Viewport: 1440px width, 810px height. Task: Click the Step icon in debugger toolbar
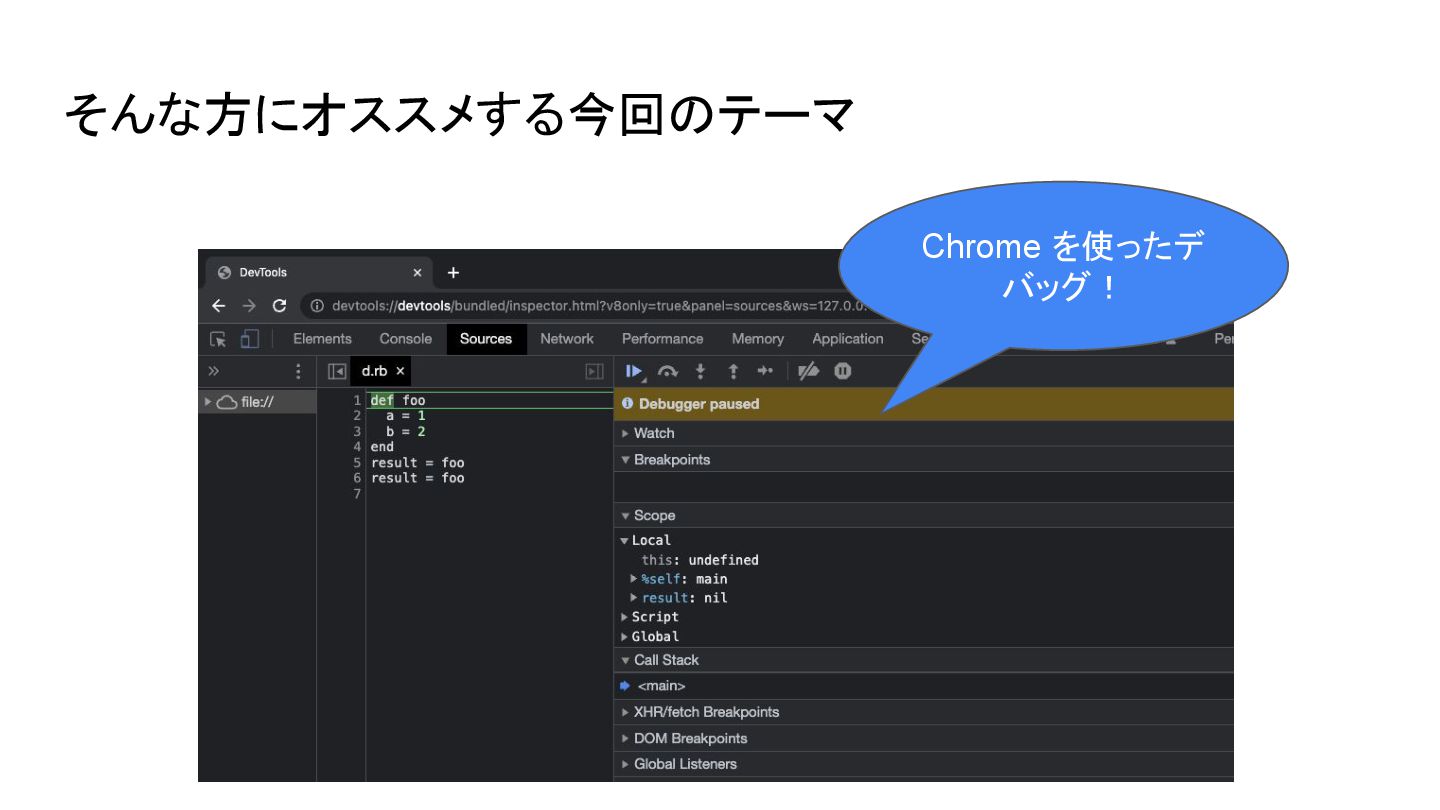[x=765, y=371]
